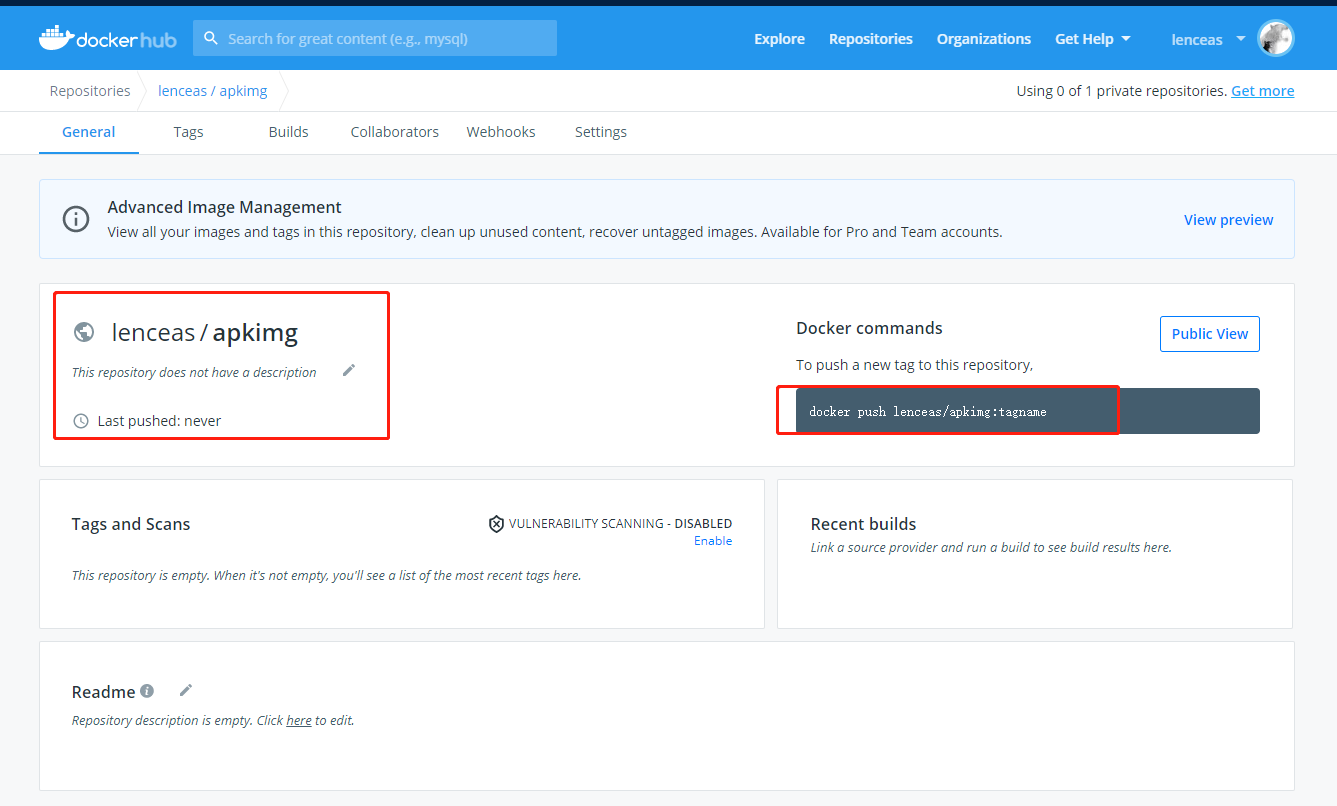
Task: Click the search content input field
Action: click(x=380, y=37)
